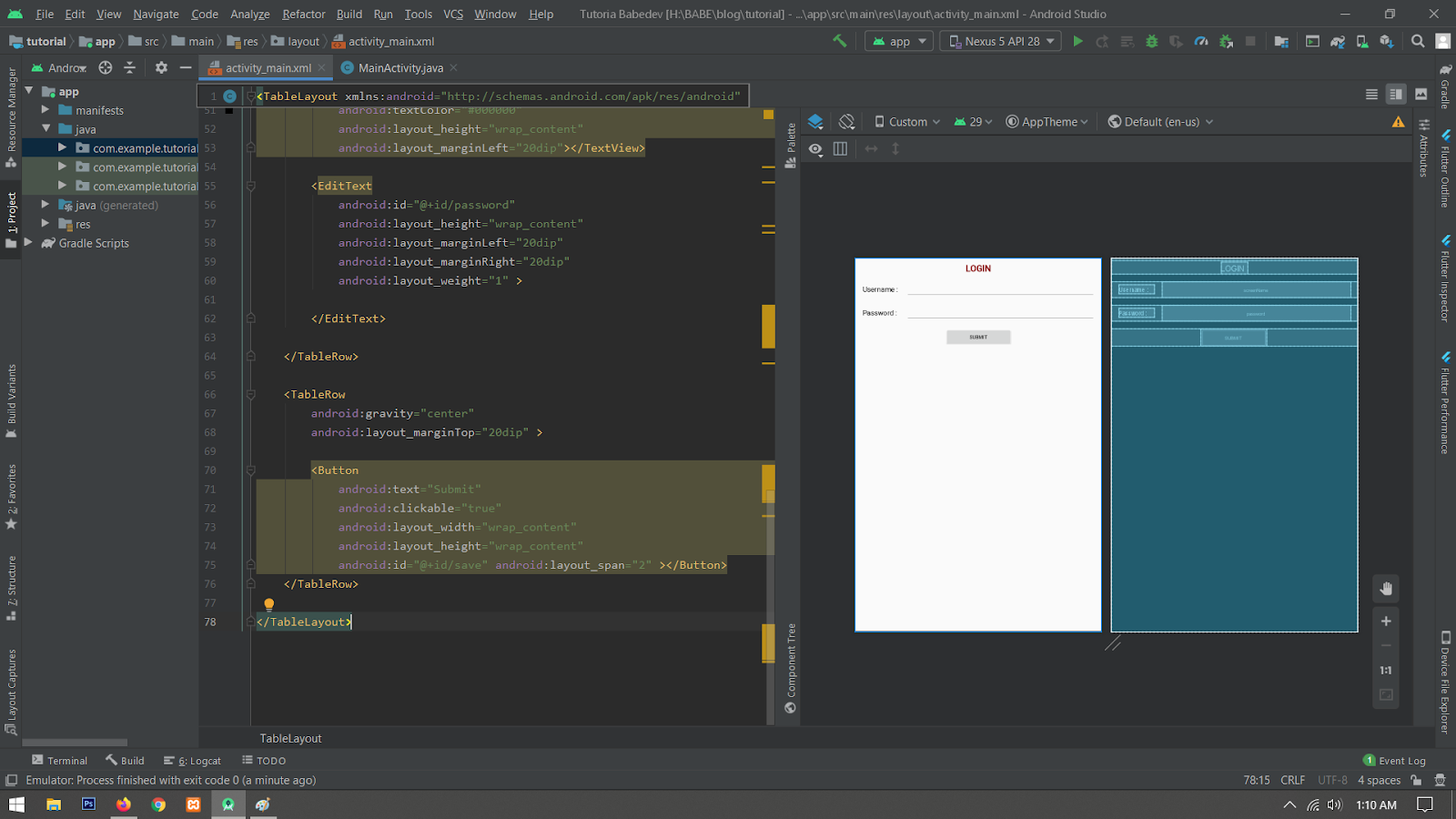Run the app with green play button
Image resolution: width=1456 pixels, height=819 pixels.
[1077, 41]
